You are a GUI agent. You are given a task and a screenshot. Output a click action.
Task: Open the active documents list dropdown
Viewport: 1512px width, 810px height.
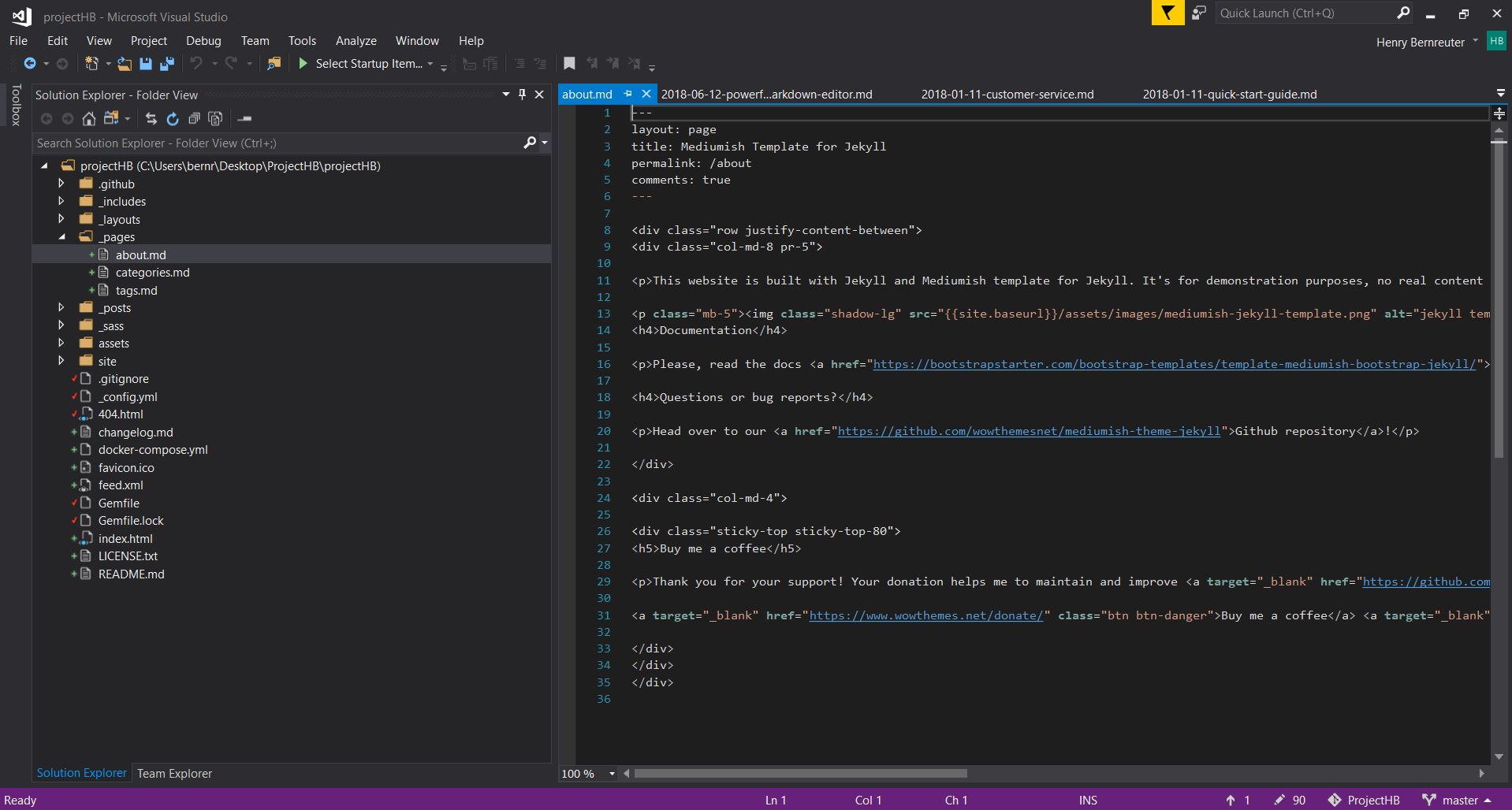pyautogui.click(x=1500, y=93)
